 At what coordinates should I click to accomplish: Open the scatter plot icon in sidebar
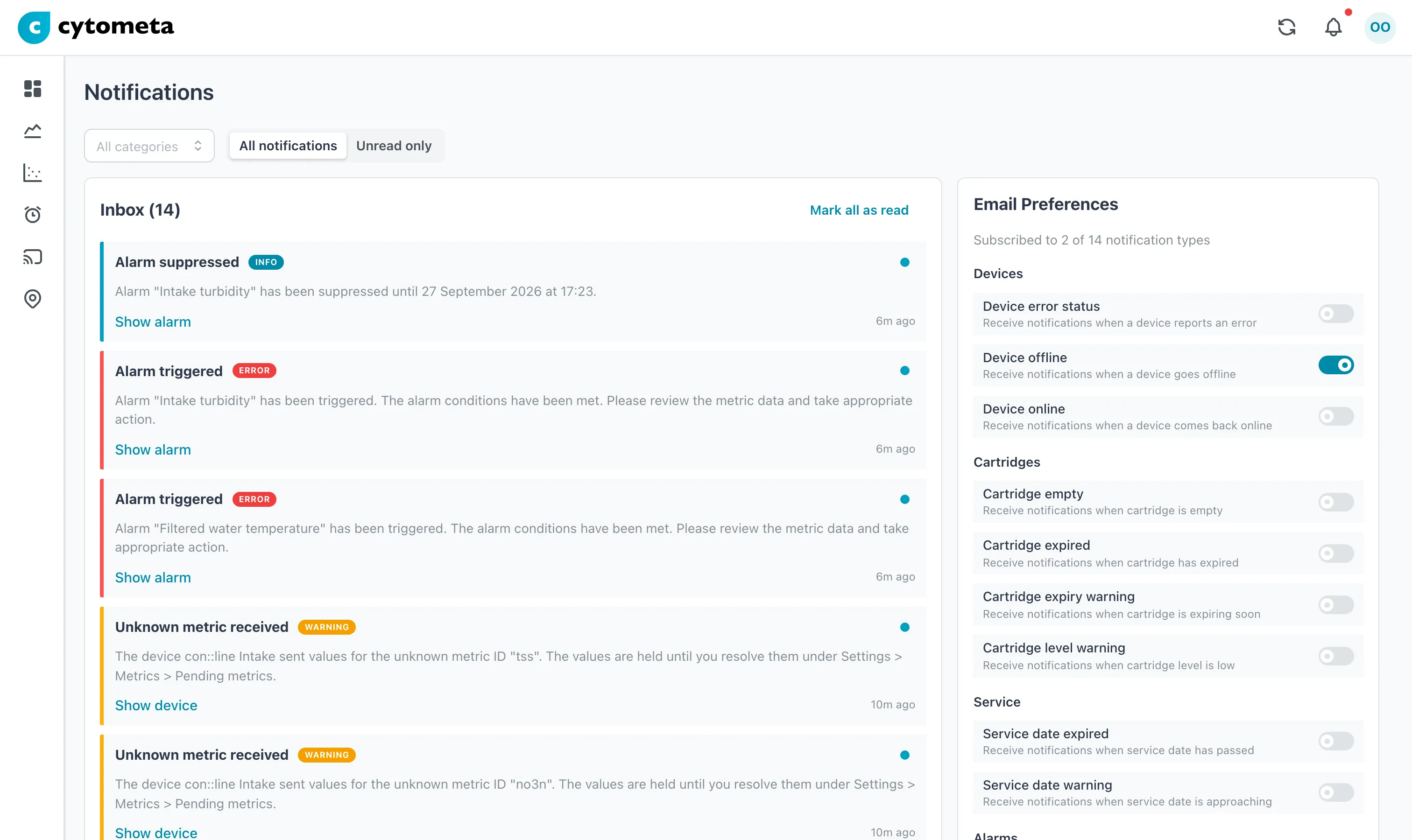(x=32, y=173)
